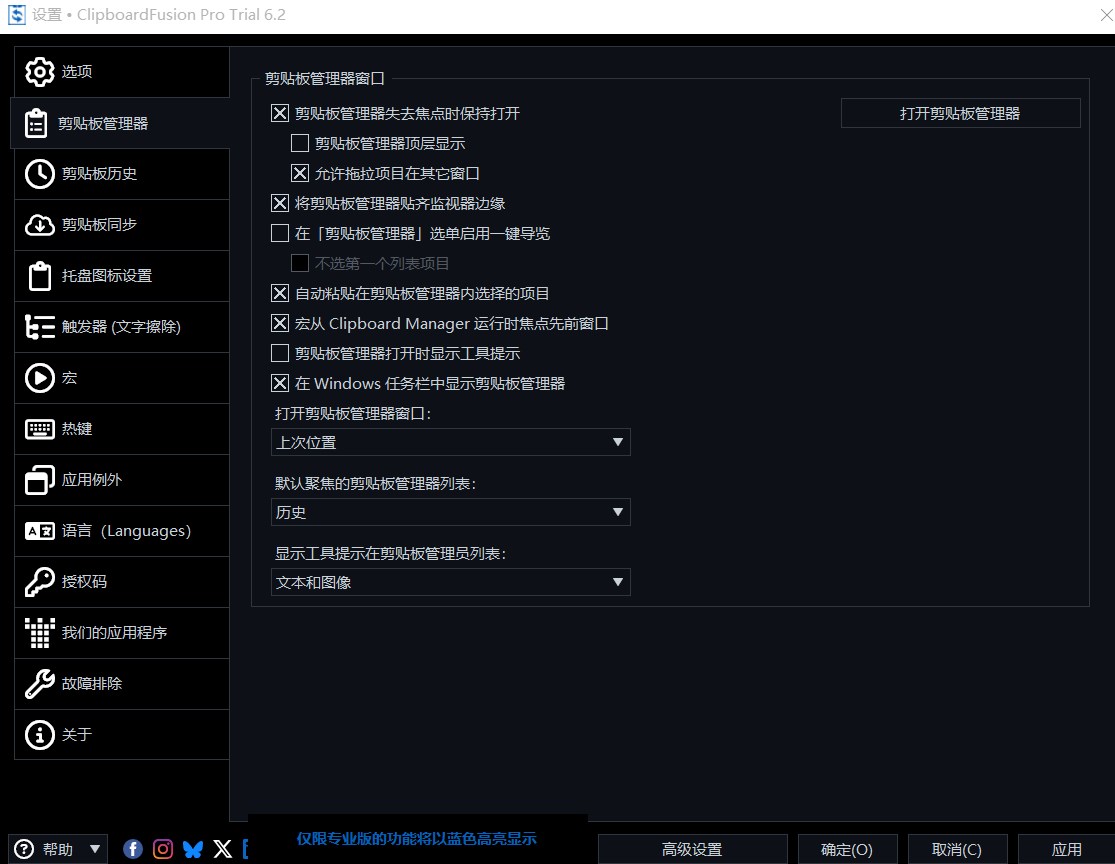Screen dimensions: 1115x864
Task: Click the 显示工具提示在剪贴板管理员列表: label
Action: [x=390, y=553]
